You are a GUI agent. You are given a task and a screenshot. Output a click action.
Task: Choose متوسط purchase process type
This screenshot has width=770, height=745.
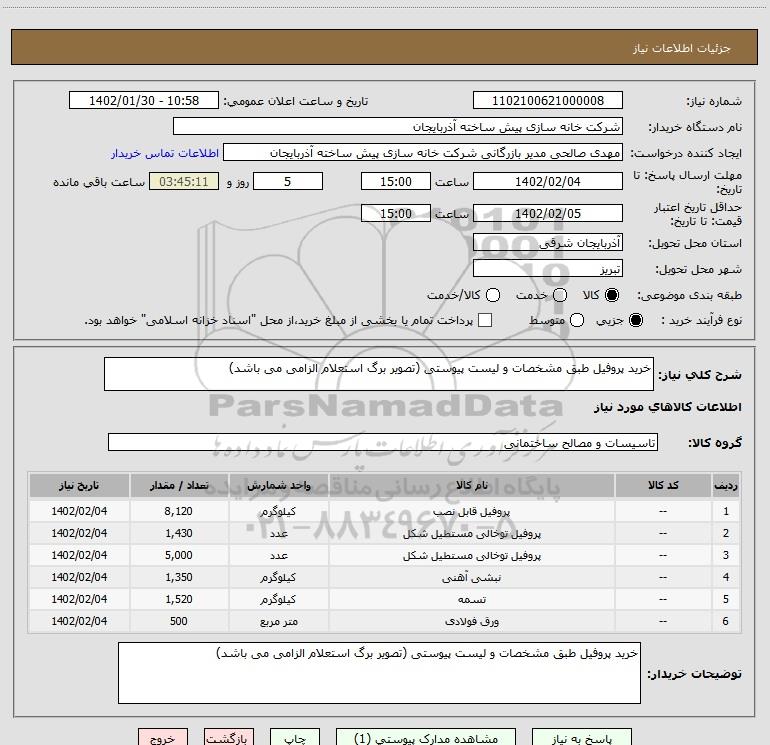click(x=577, y=320)
